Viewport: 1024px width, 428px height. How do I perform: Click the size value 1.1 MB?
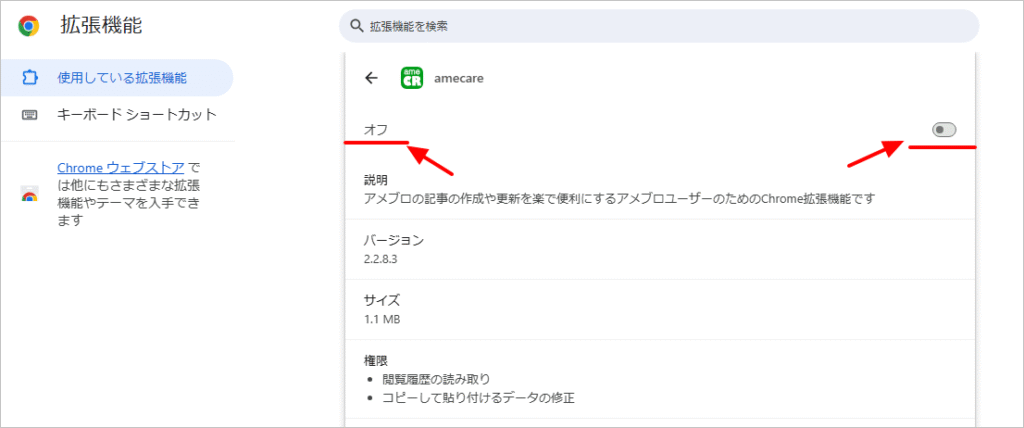[x=383, y=318]
